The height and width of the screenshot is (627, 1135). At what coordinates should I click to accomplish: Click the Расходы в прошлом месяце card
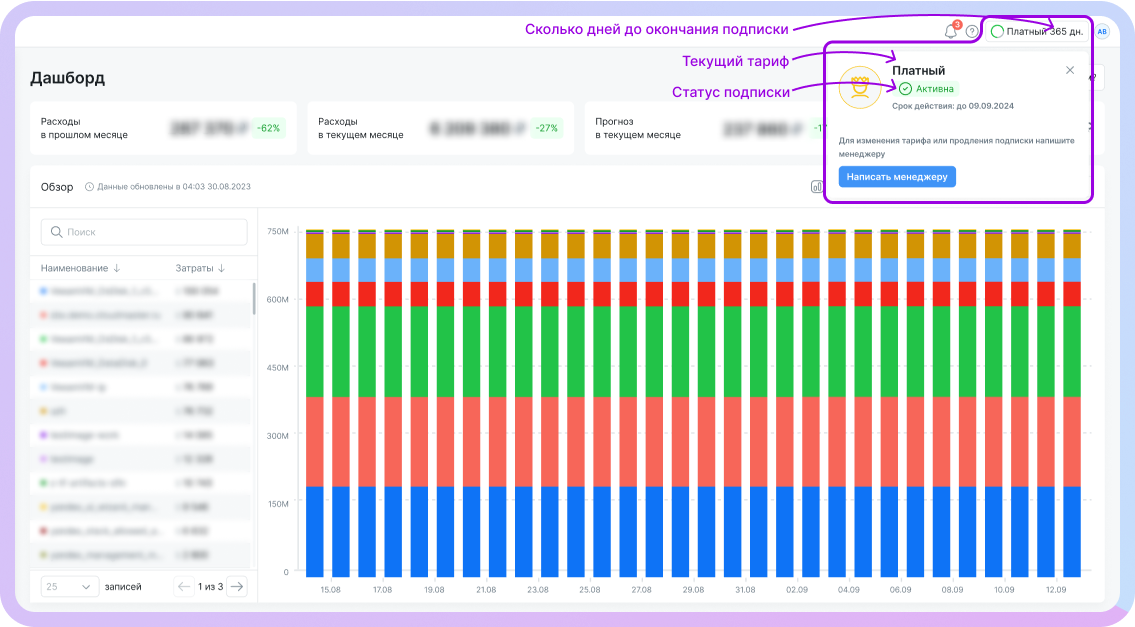tap(163, 128)
